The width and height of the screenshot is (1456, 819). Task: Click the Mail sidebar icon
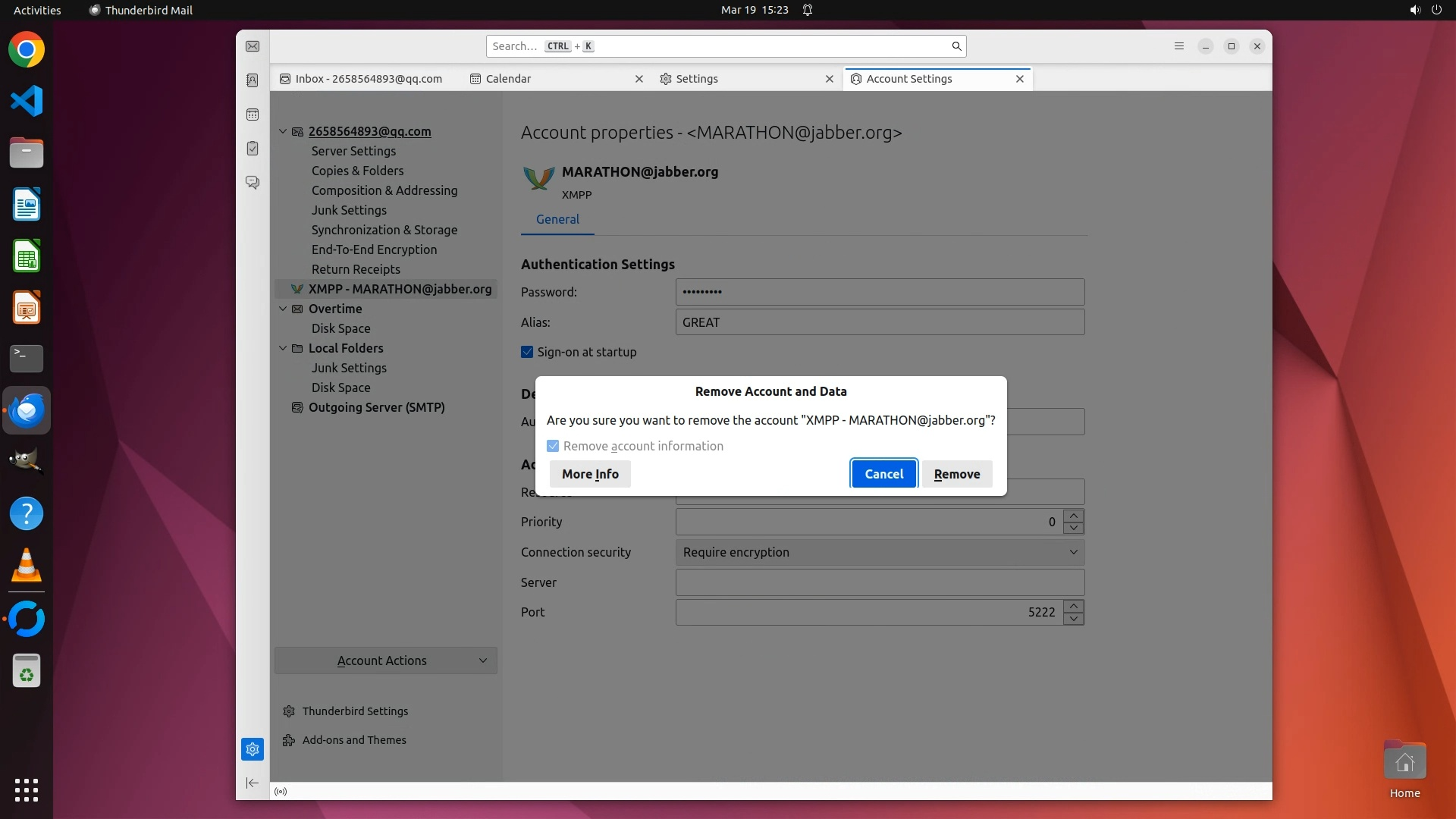tap(253, 46)
